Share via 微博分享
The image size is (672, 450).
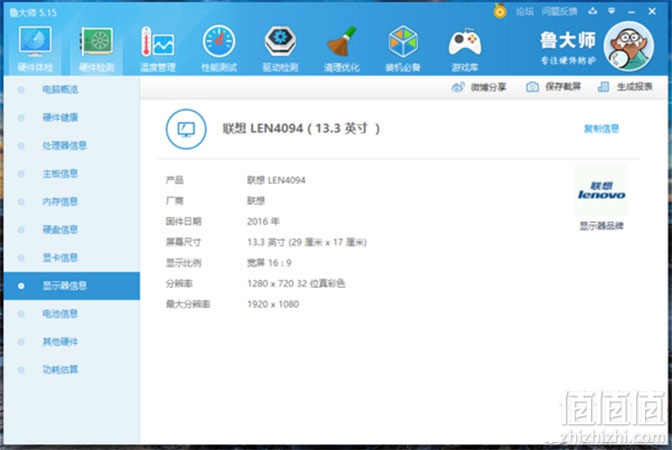tap(479, 87)
